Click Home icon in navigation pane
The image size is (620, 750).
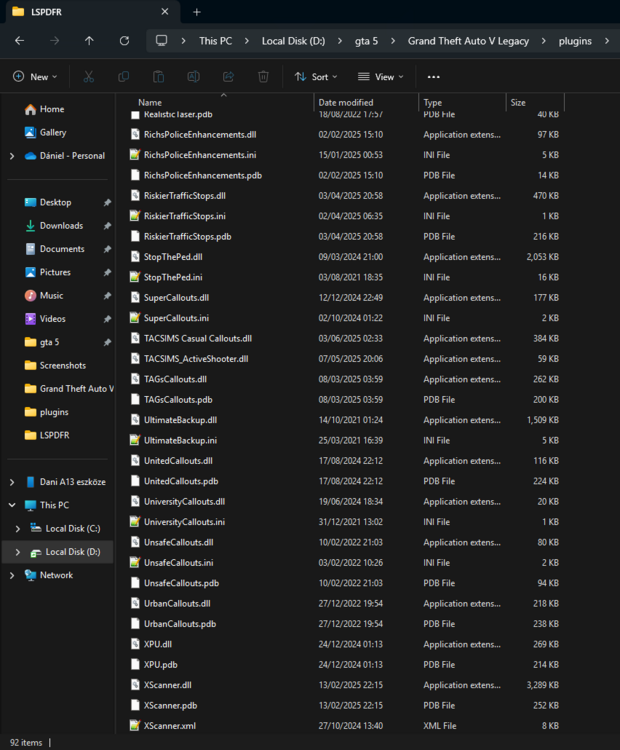pos(30,110)
